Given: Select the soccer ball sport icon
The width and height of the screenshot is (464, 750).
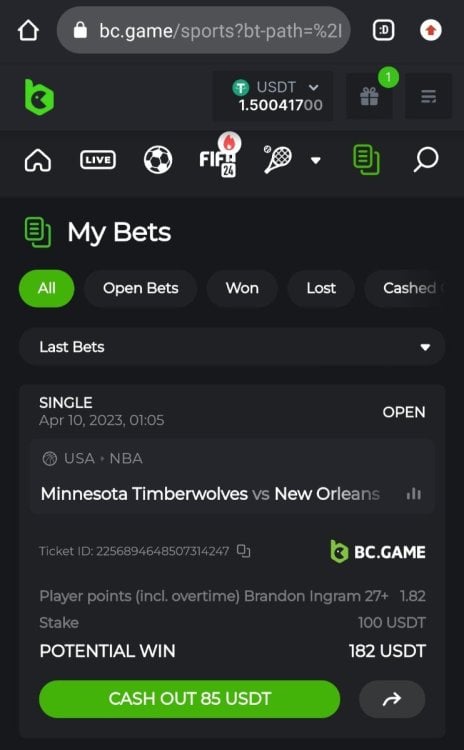Looking at the screenshot, I should click(x=158, y=160).
